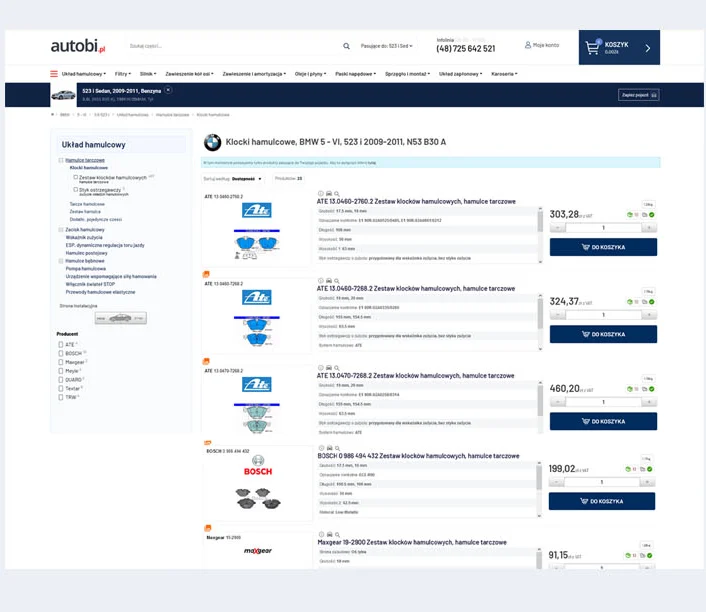Open the Układ zapłonowy menu
706x612 pixels.
461,74
